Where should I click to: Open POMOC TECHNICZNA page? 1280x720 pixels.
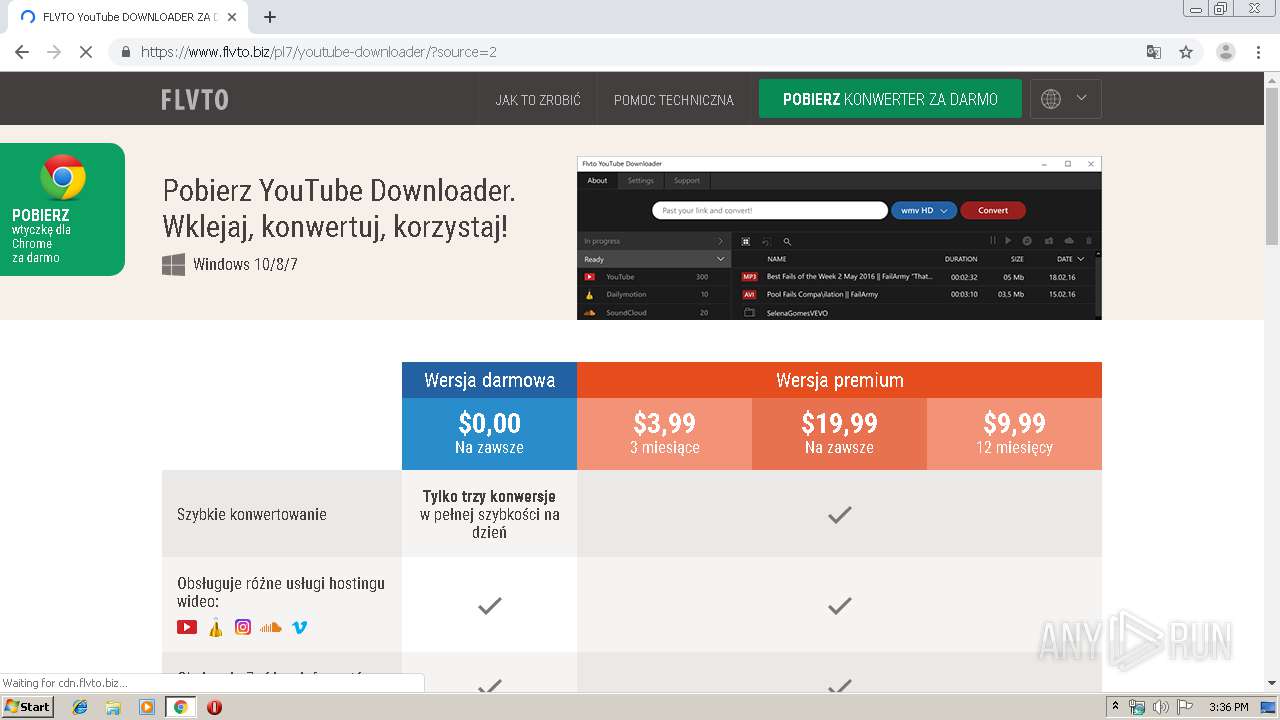[674, 100]
